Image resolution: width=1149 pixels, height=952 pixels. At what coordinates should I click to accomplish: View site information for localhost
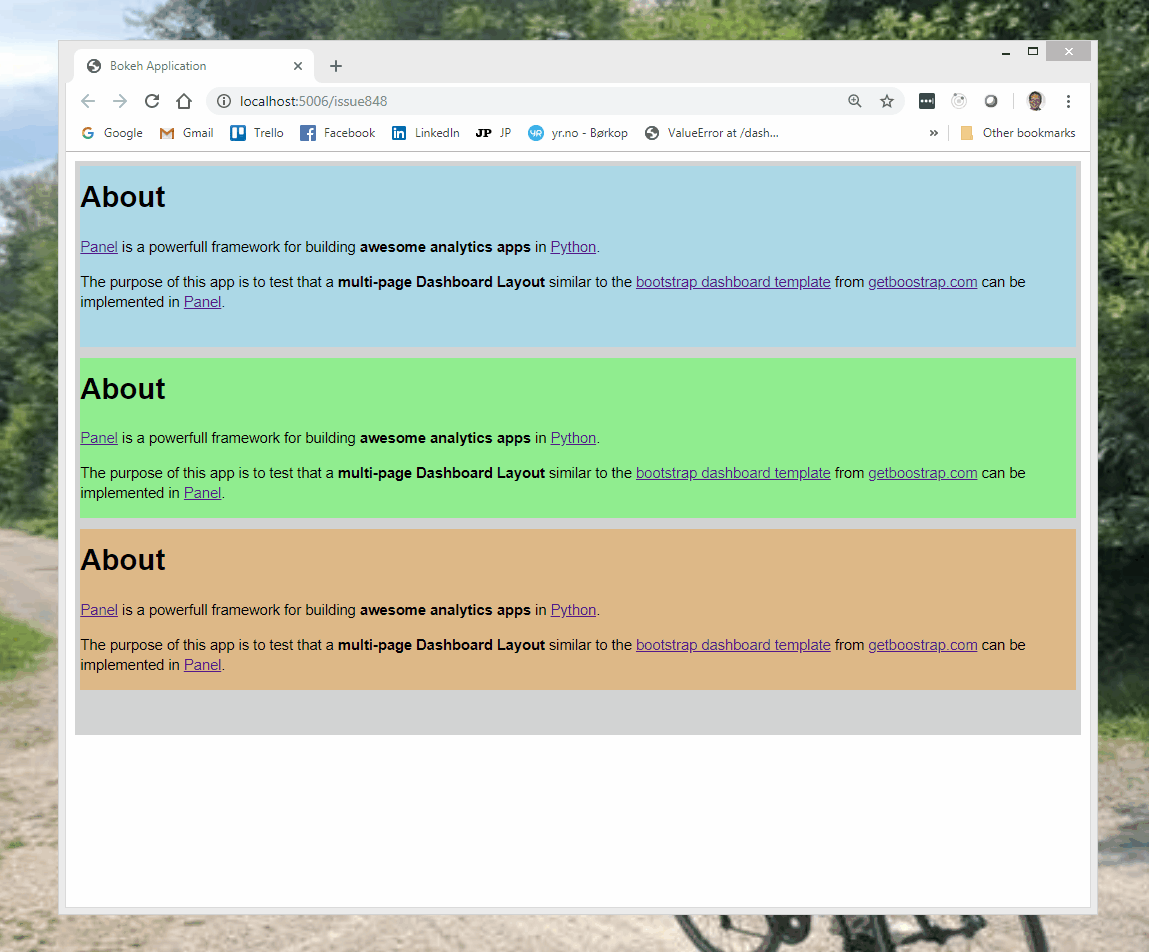coord(224,101)
